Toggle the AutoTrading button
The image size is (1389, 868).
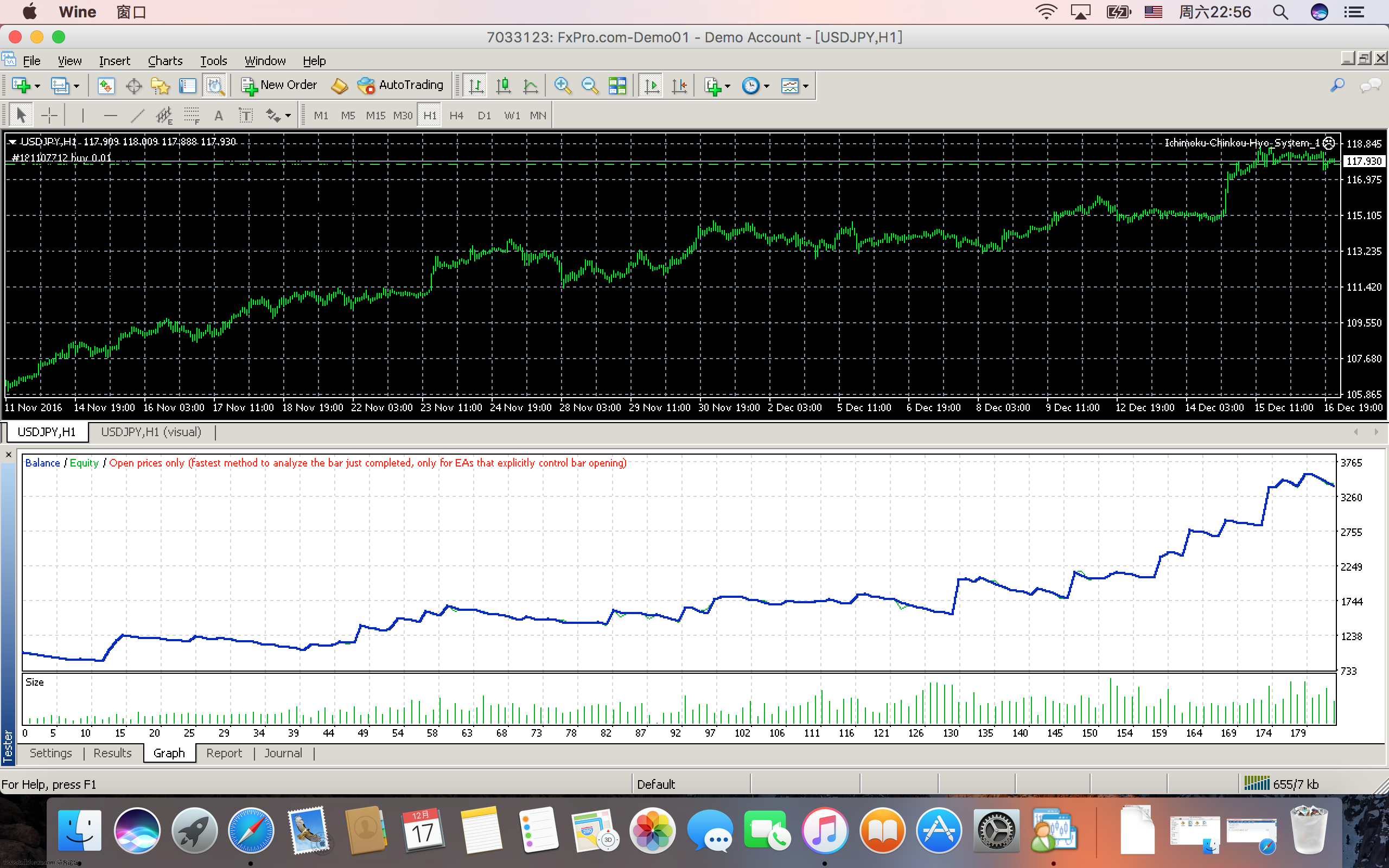click(x=400, y=86)
